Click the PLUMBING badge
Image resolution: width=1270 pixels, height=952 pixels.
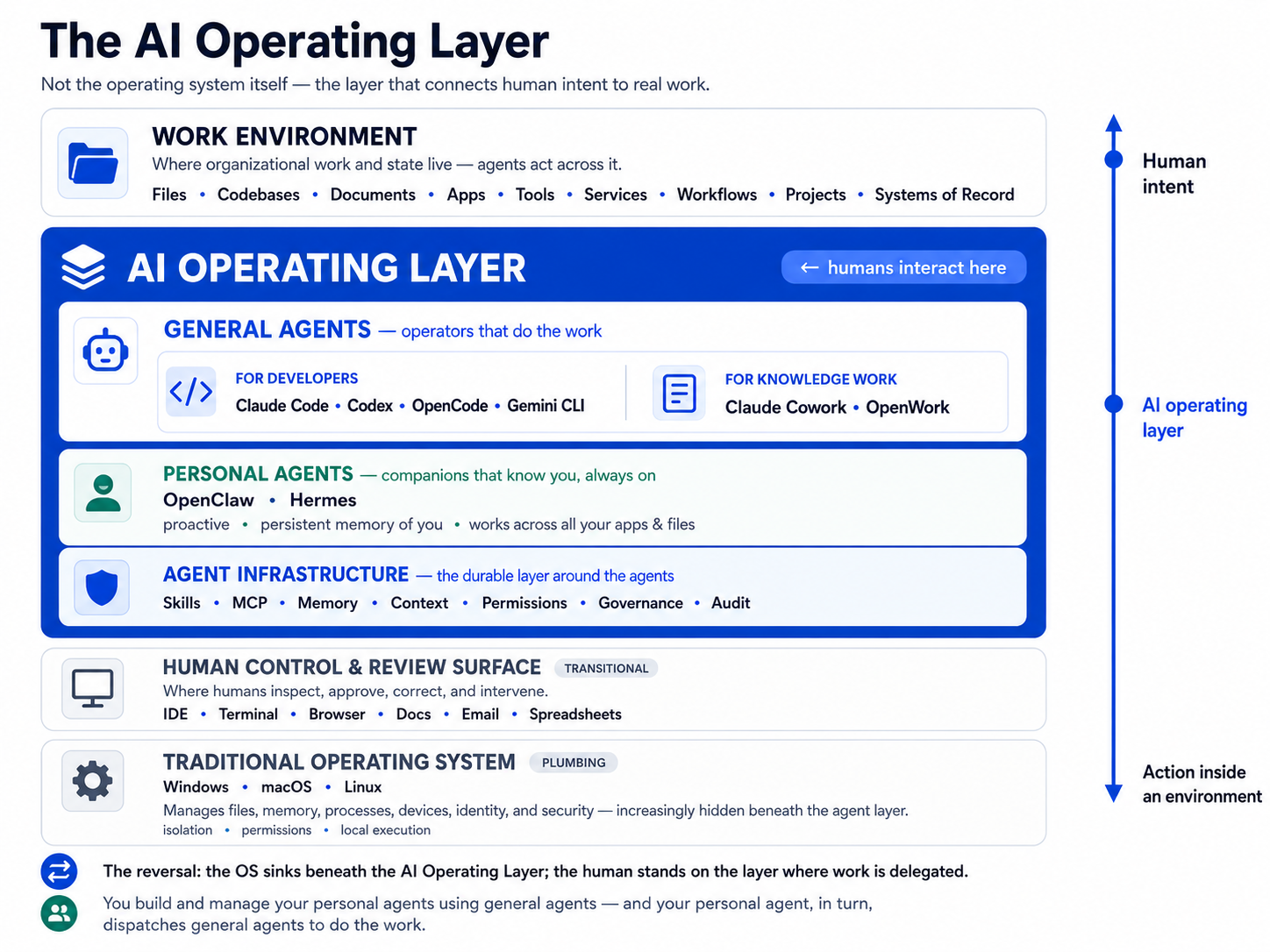pos(574,763)
